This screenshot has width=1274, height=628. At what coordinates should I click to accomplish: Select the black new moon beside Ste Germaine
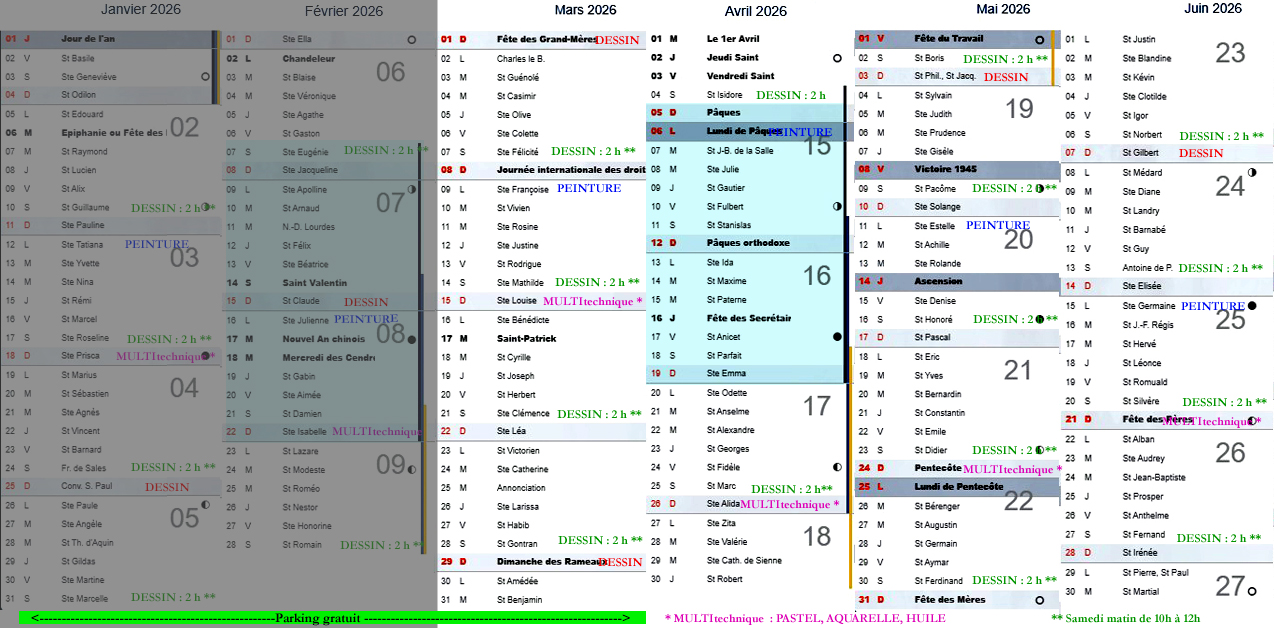pos(1252,305)
